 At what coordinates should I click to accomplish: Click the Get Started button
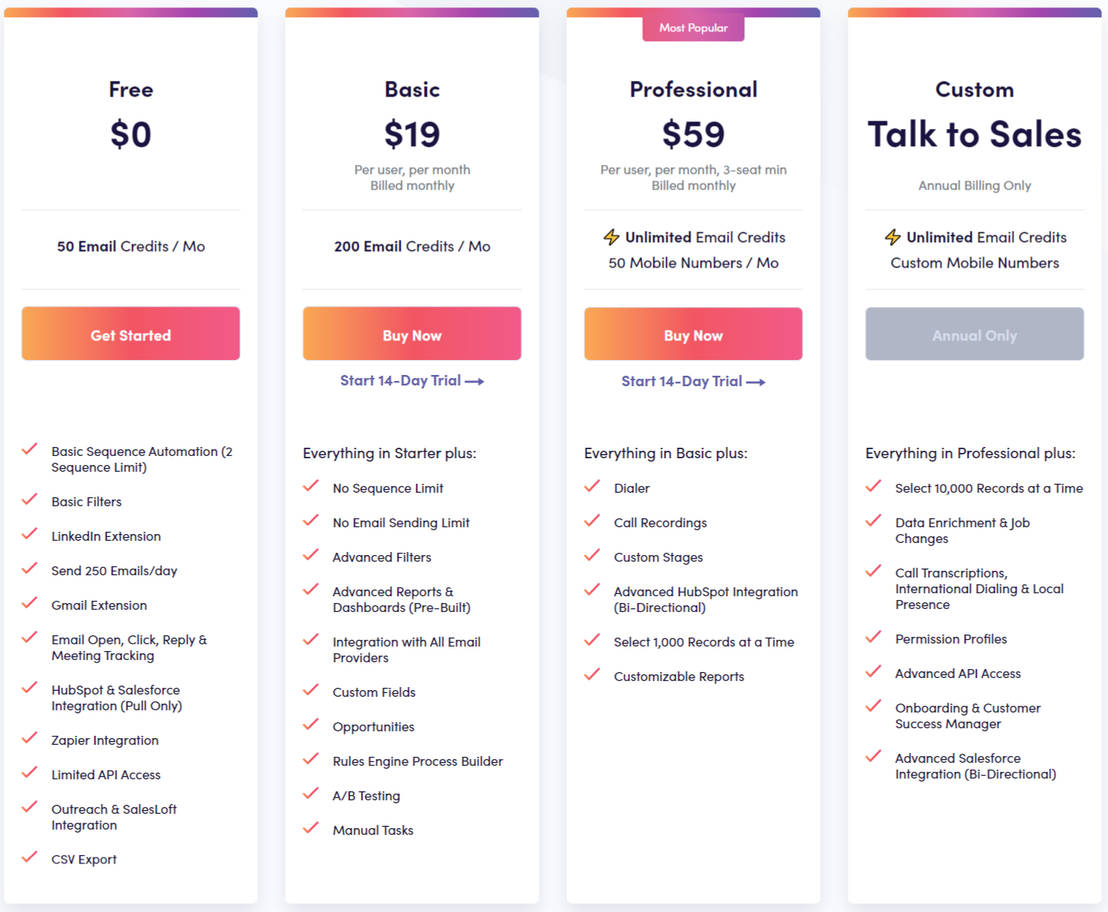[130, 334]
